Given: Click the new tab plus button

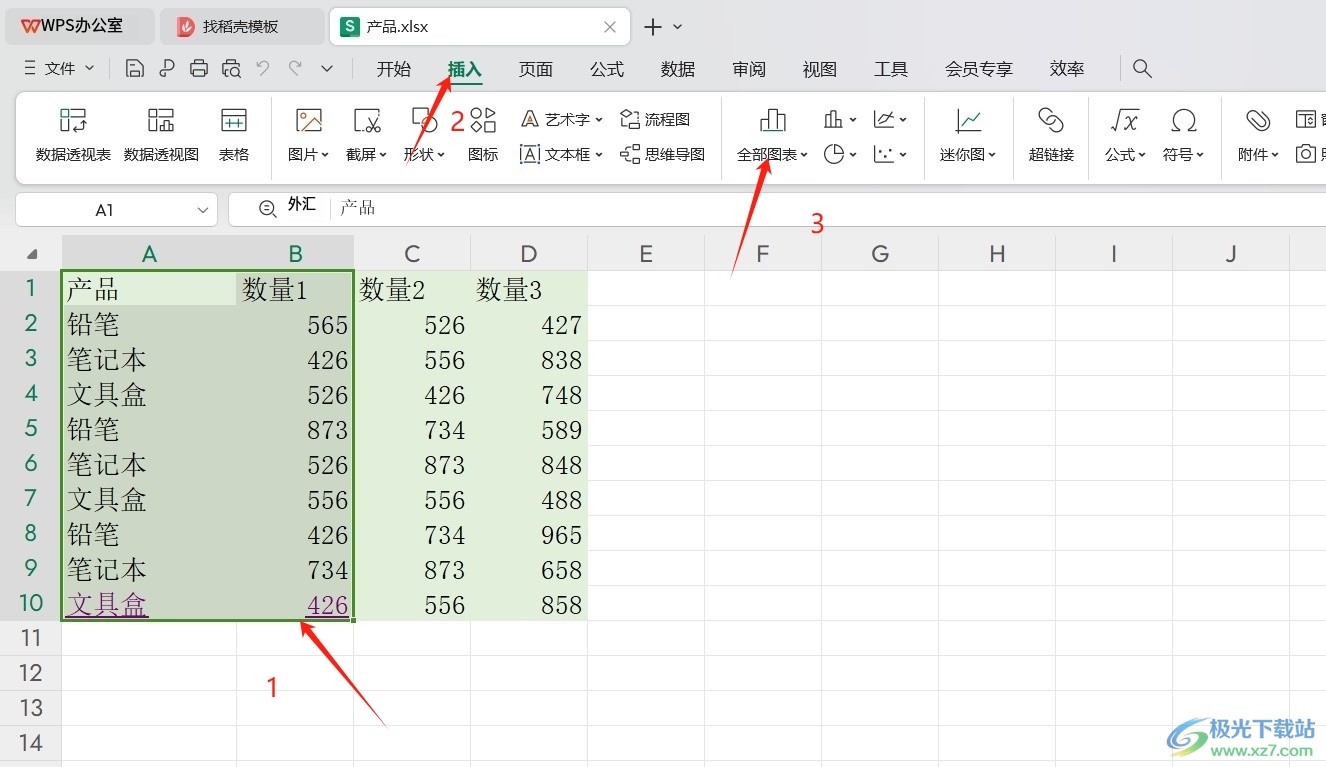Looking at the screenshot, I should pyautogui.click(x=653, y=27).
